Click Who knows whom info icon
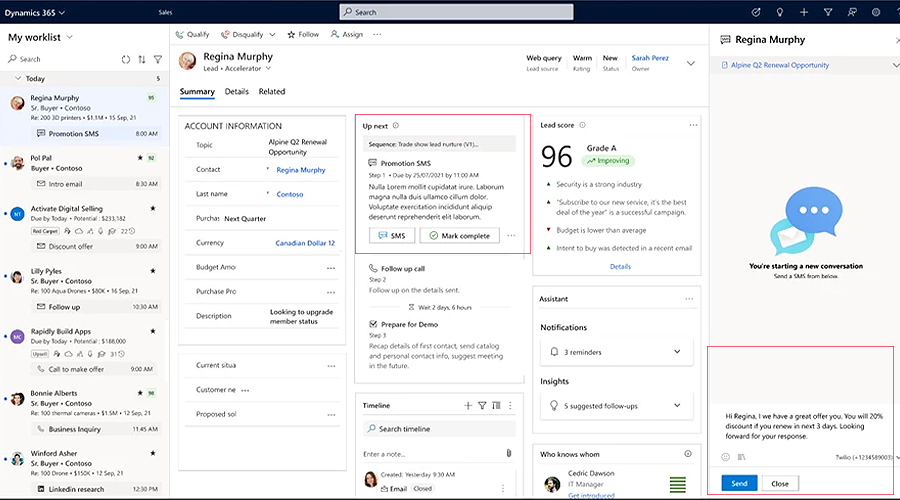The image size is (900, 500). (x=688, y=454)
